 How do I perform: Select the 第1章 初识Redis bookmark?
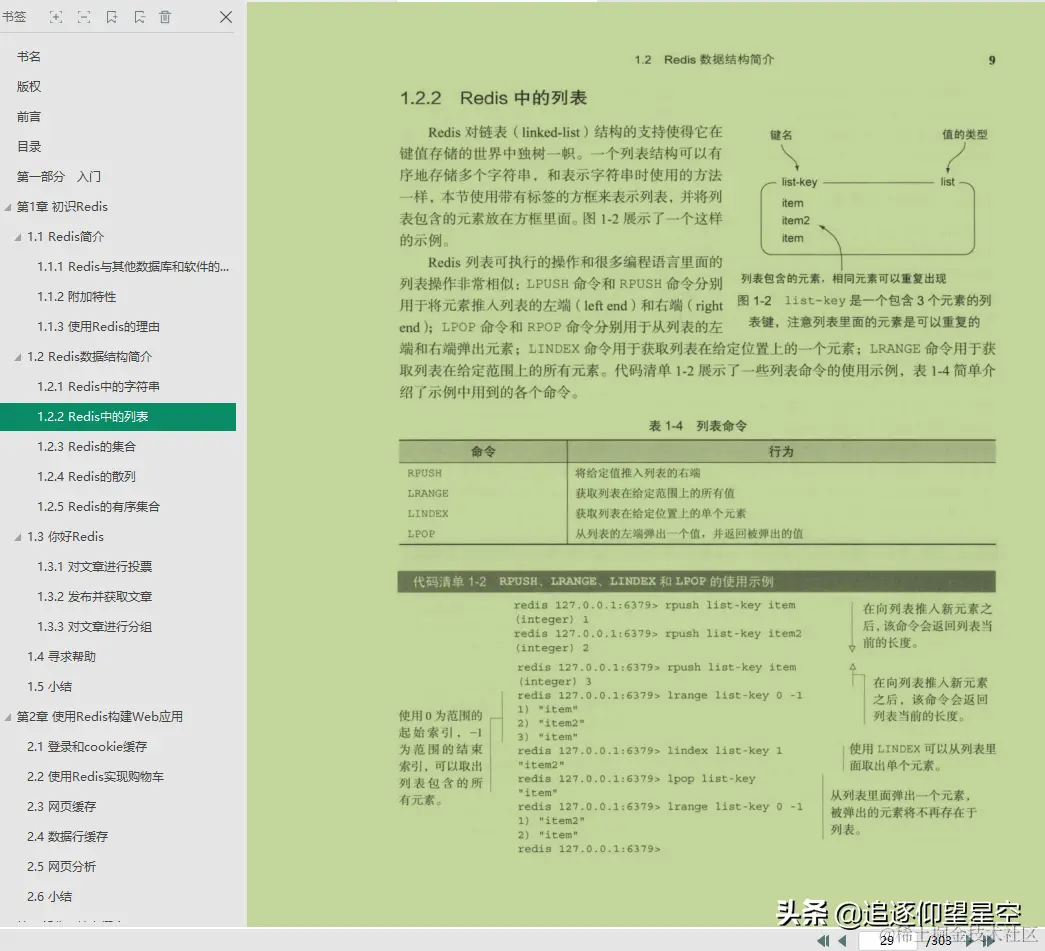(62, 207)
